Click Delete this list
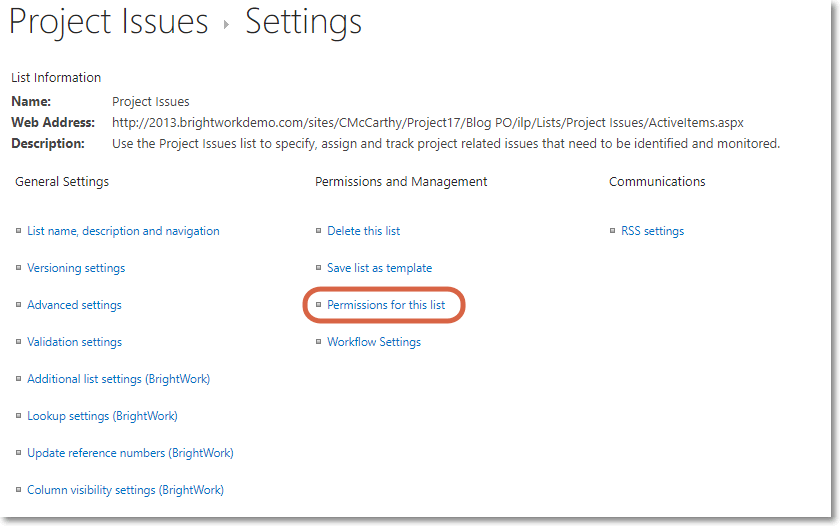 coord(363,231)
